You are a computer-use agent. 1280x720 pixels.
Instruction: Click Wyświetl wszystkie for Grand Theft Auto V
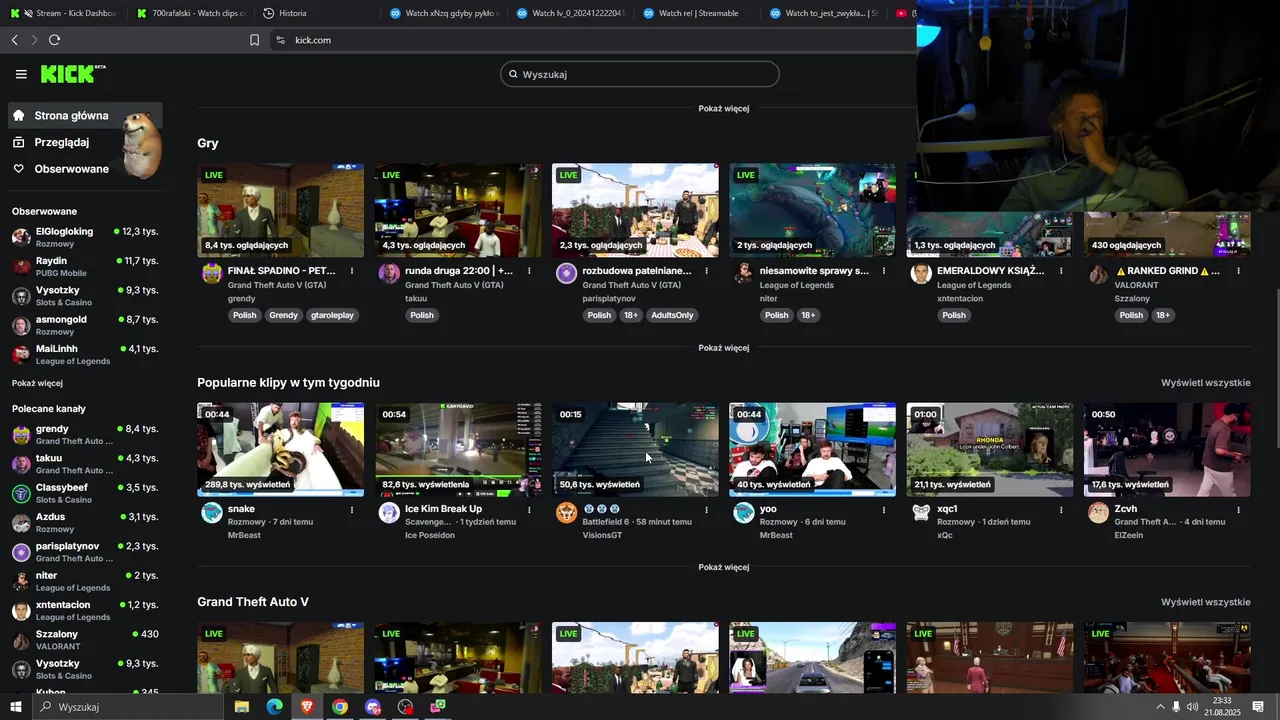click(x=1205, y=602)
